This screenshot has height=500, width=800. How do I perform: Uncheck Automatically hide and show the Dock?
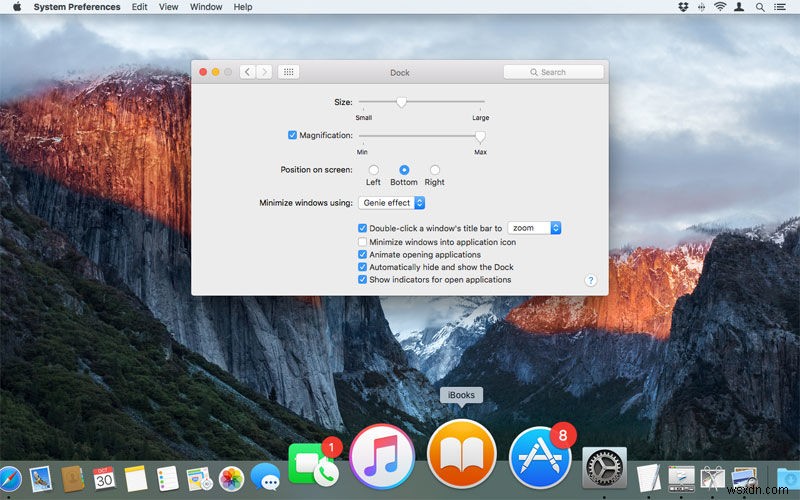pos(362,267)
